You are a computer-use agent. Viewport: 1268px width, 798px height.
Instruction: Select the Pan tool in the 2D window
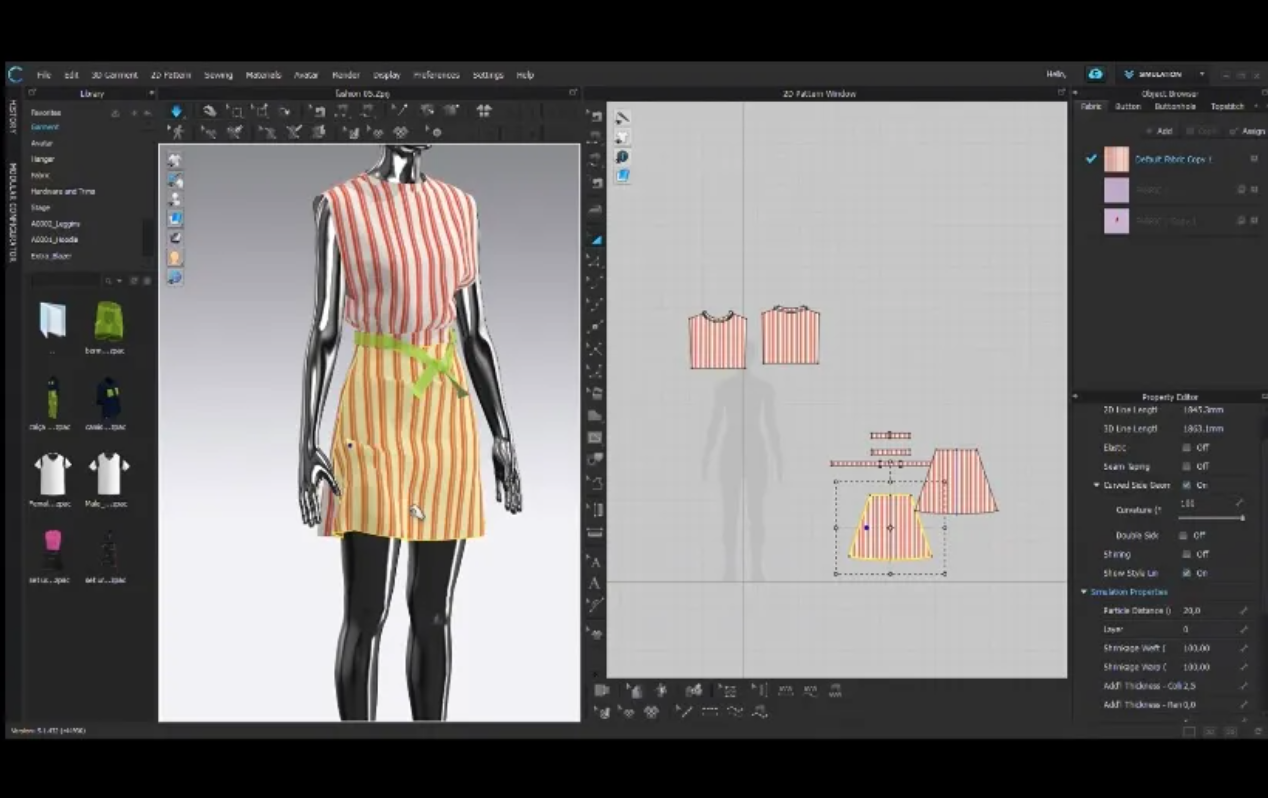click(x=211, y=111)
